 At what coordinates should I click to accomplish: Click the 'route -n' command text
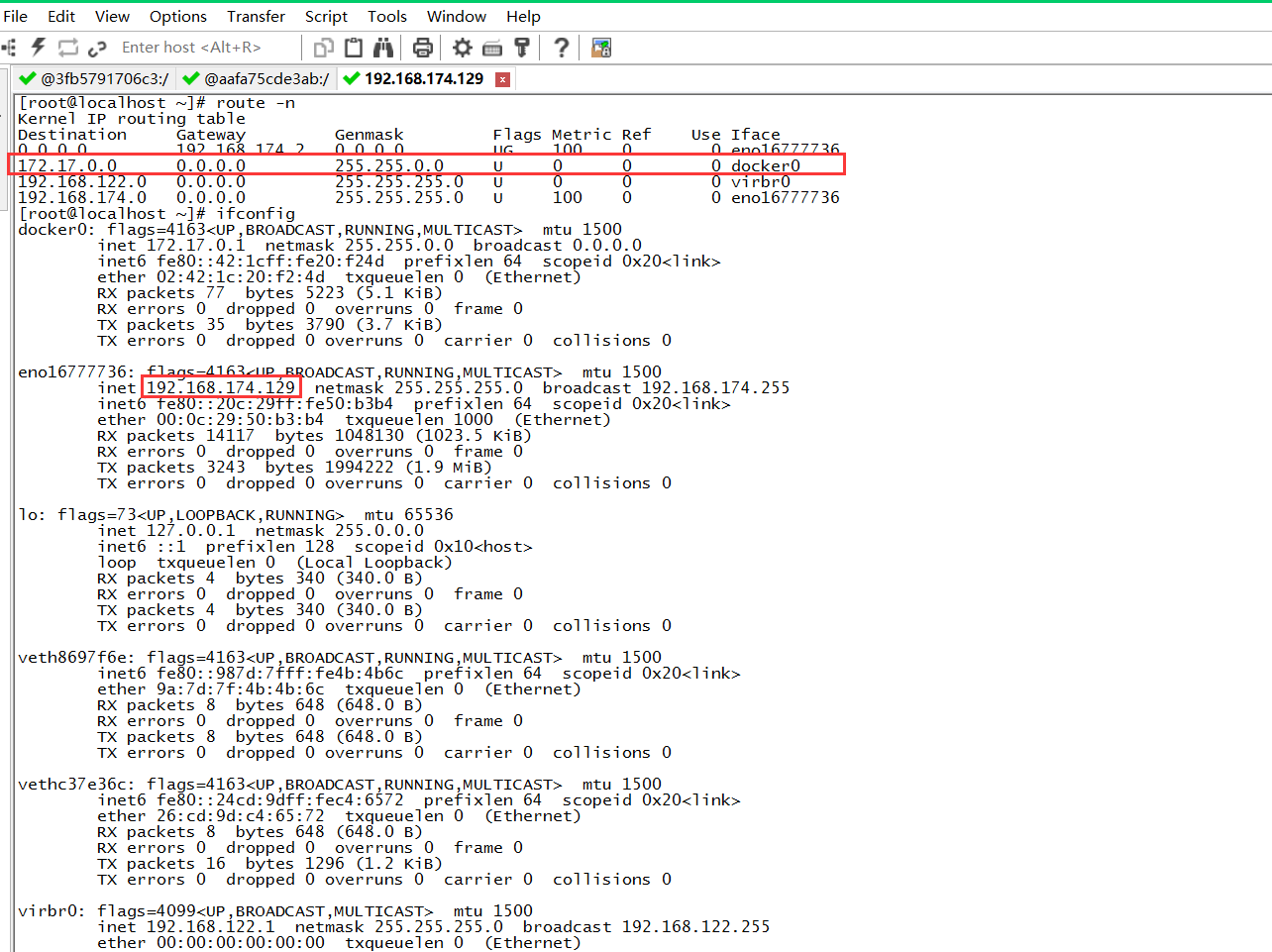(x=256, y=103)
